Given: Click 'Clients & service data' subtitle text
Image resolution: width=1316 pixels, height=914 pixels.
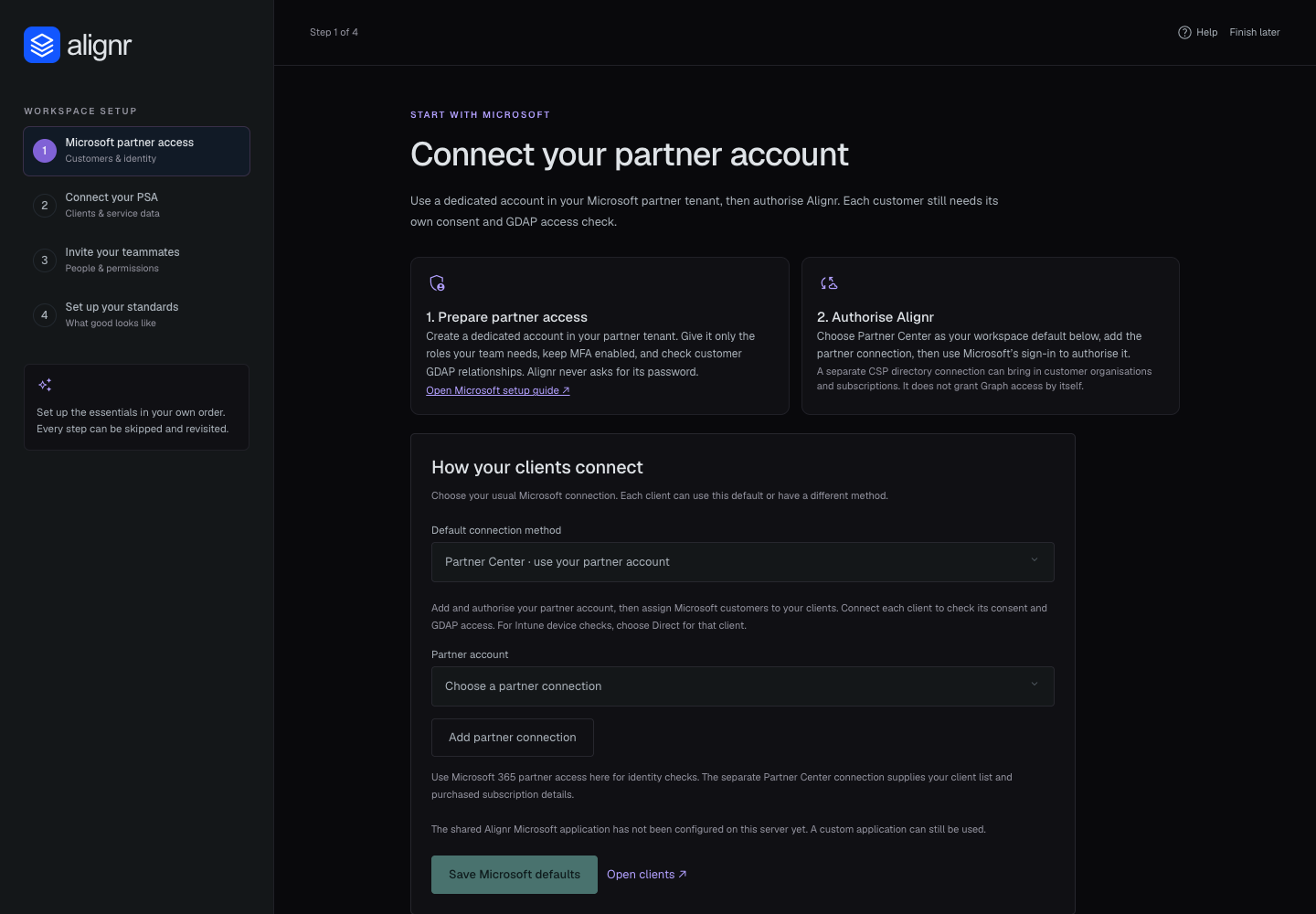Looking at the screenshot, I should 112,214.
